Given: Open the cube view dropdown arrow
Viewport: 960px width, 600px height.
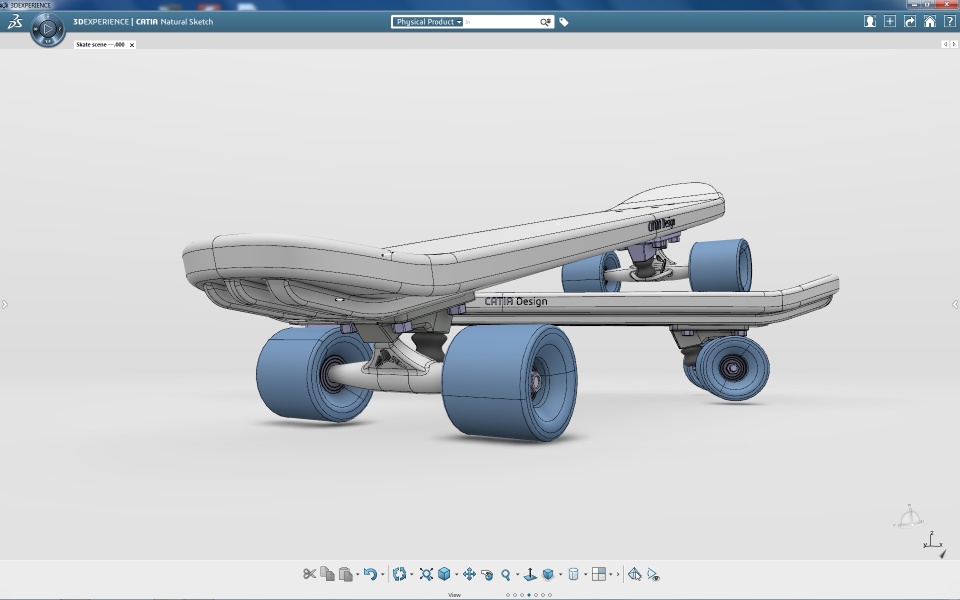Looking at the screenshot, I should tap(456, 574).
